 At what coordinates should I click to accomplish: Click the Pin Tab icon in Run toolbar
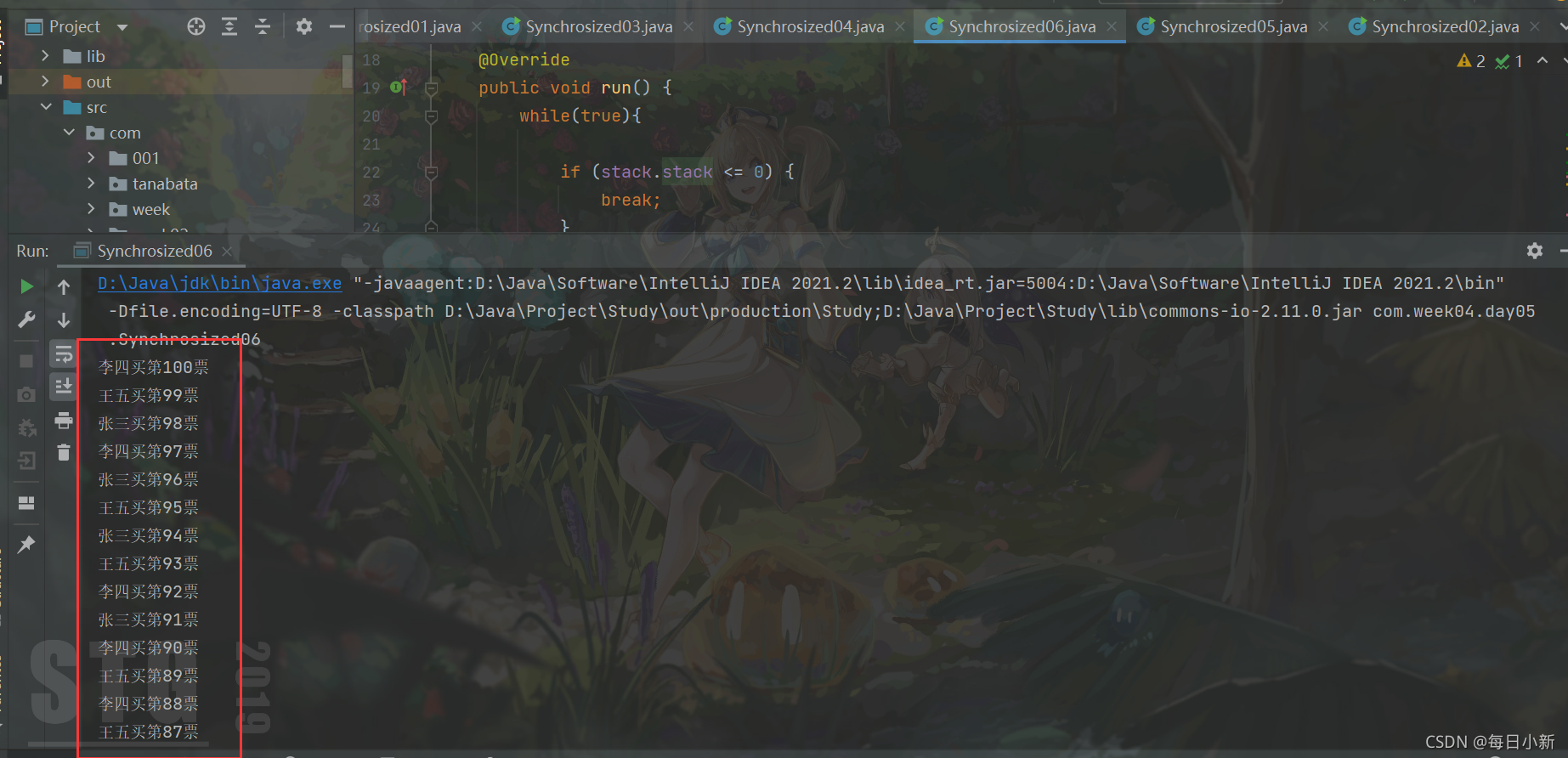(x=26, y=544)
